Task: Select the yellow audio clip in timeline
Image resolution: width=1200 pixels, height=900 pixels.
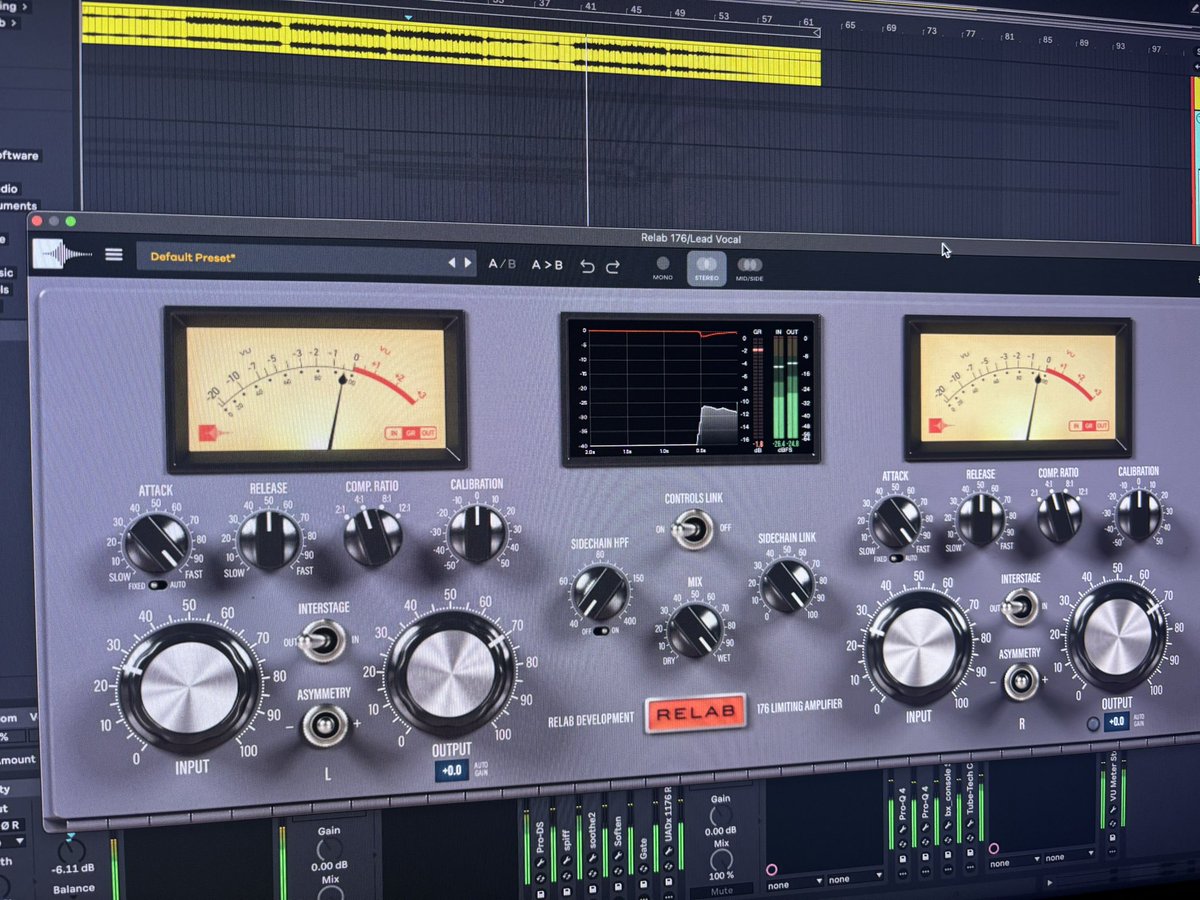Action: click(450, 45)
